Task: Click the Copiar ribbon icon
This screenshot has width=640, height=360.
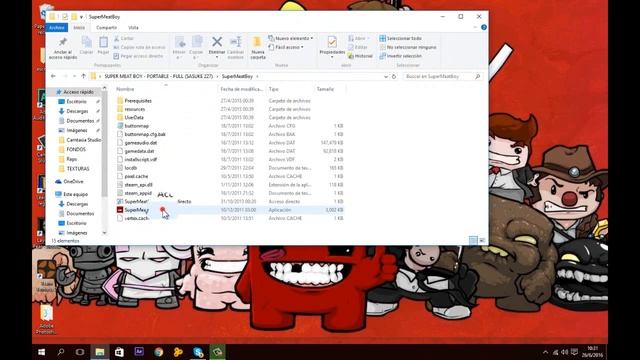Action: [86, 42]
